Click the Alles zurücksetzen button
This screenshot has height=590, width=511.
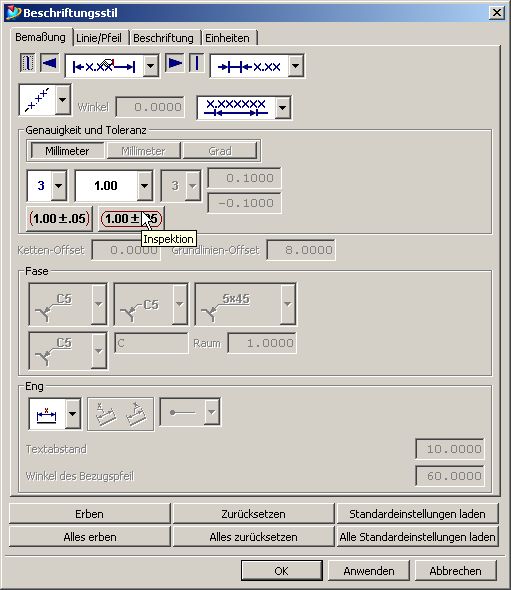click(x=253, y=537)
